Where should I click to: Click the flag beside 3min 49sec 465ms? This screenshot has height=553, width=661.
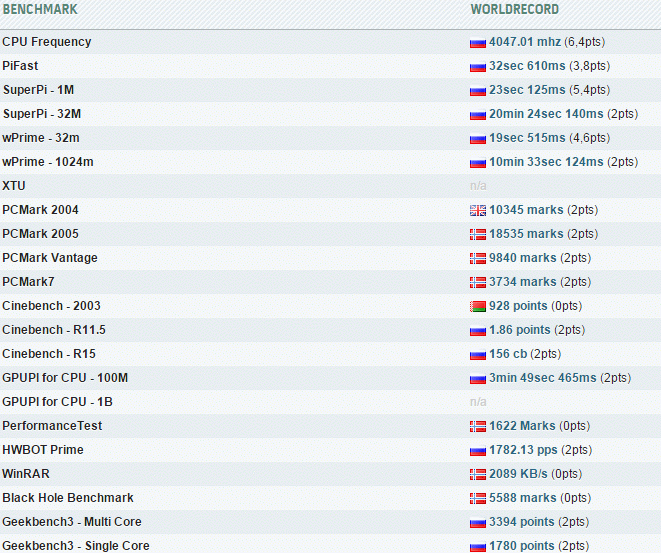[478, 379]
